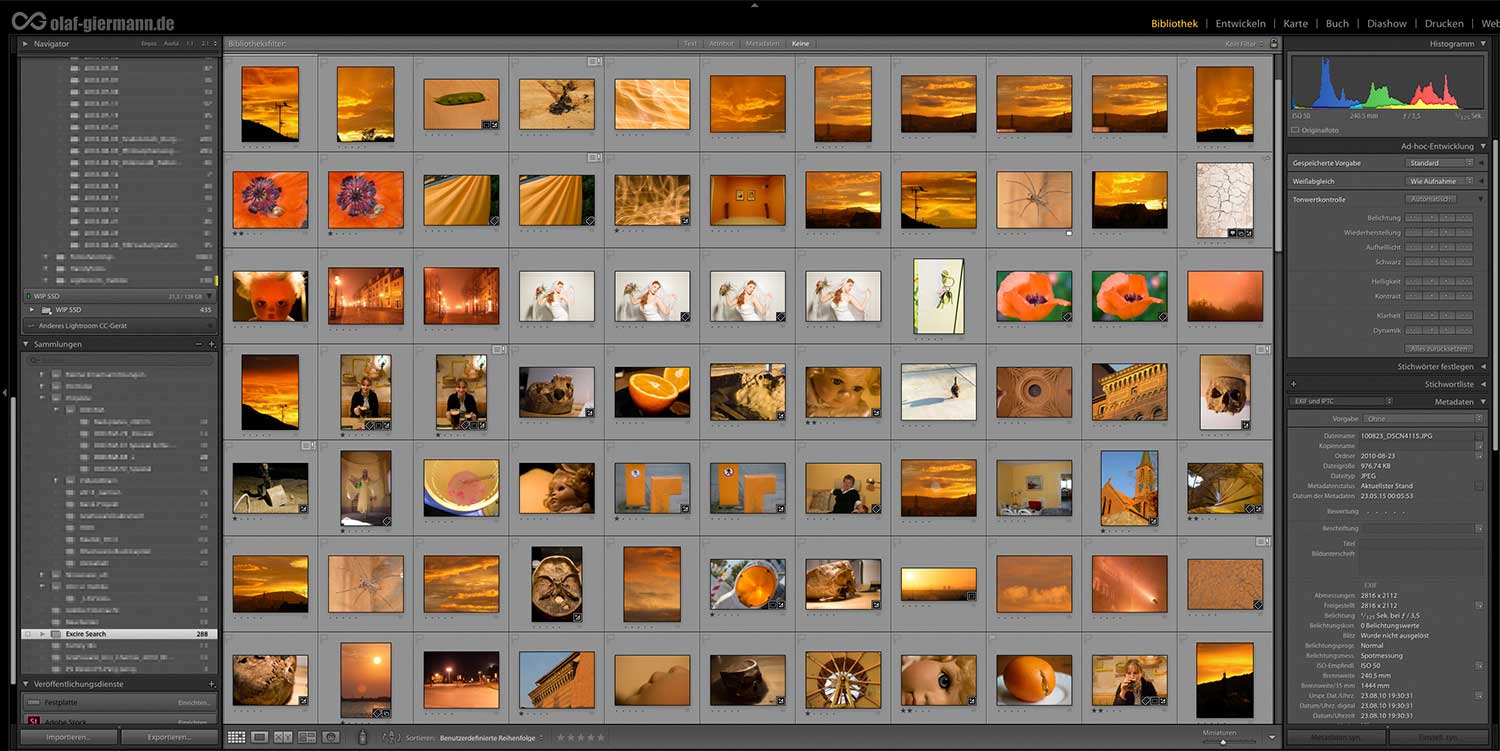Screen dimensions: 1500x751
Task: Select the Attribut library filter
Action: [x=721, y=44]
